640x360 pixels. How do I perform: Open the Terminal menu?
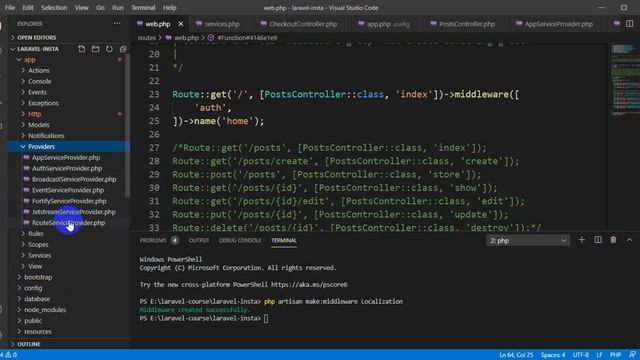click(143, 8)
